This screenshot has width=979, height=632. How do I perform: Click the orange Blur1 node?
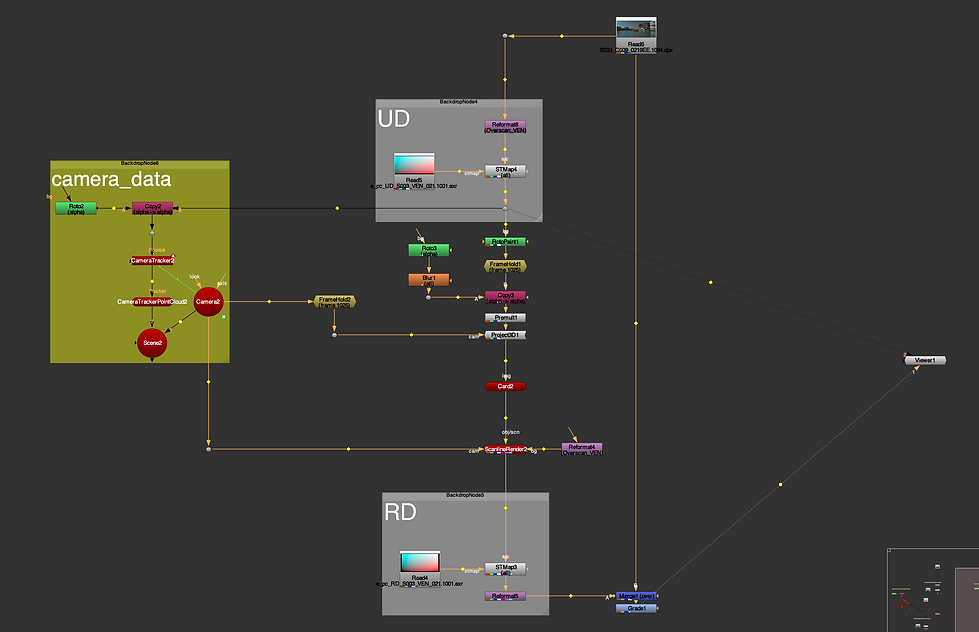click(429, 280)
